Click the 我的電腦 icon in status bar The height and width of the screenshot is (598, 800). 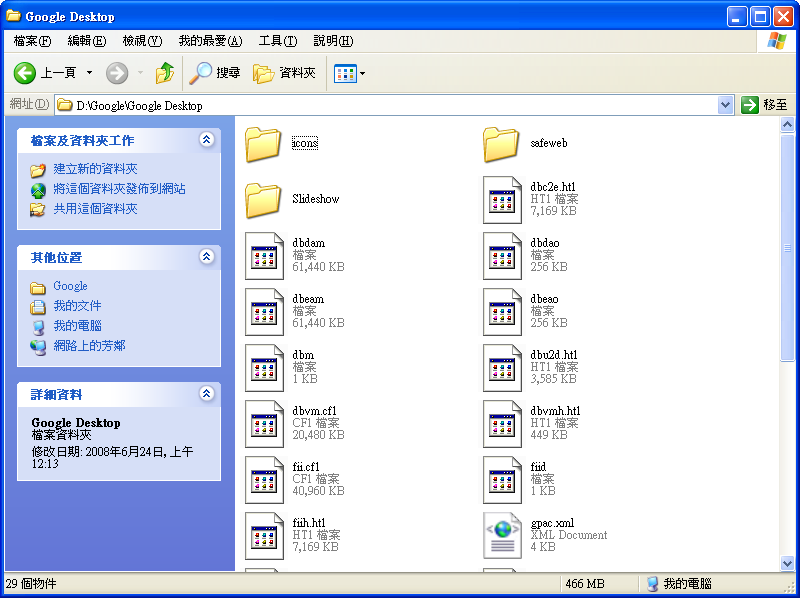(x=653, y=584)
